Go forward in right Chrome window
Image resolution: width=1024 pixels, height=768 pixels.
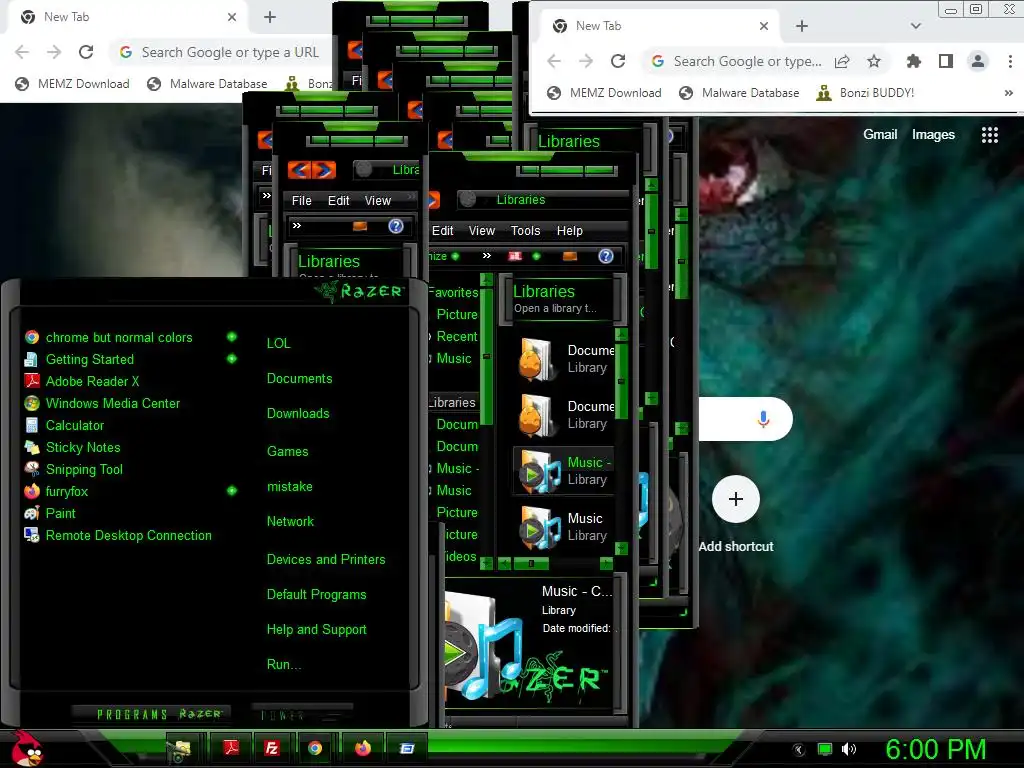pyautogui.click(x=586, y=61)
